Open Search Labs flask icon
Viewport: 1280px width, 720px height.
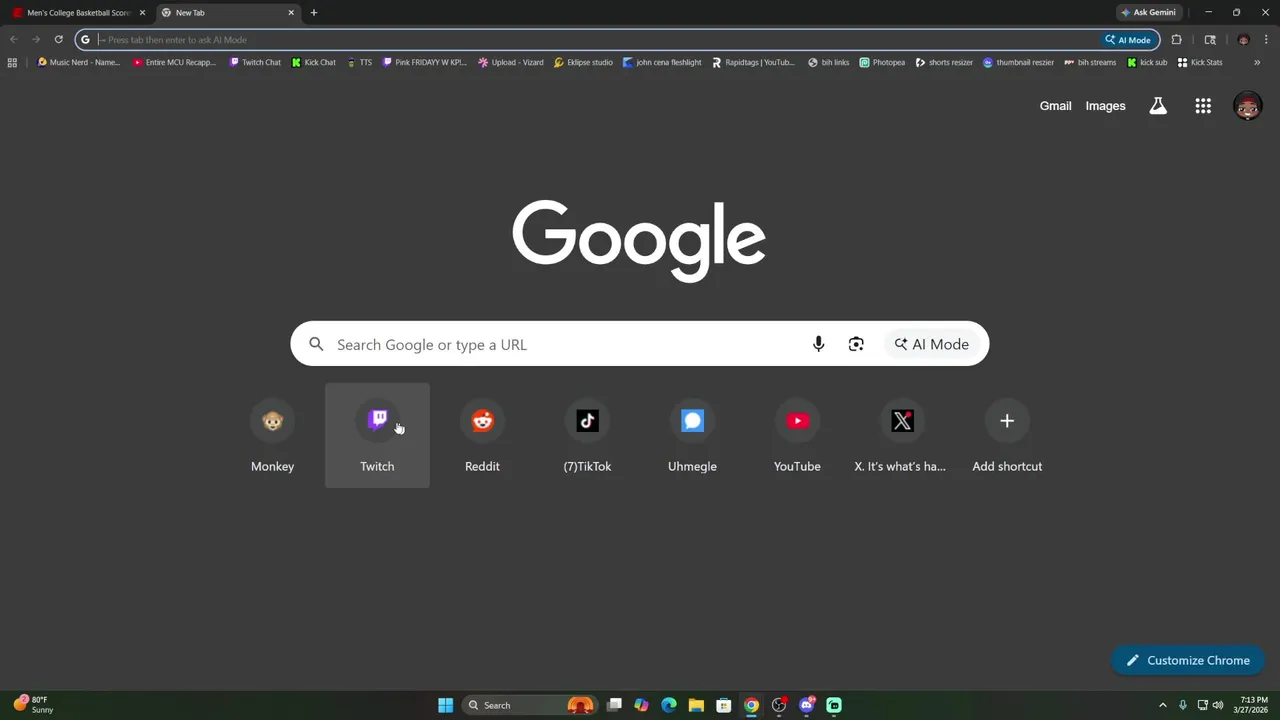1158,106
